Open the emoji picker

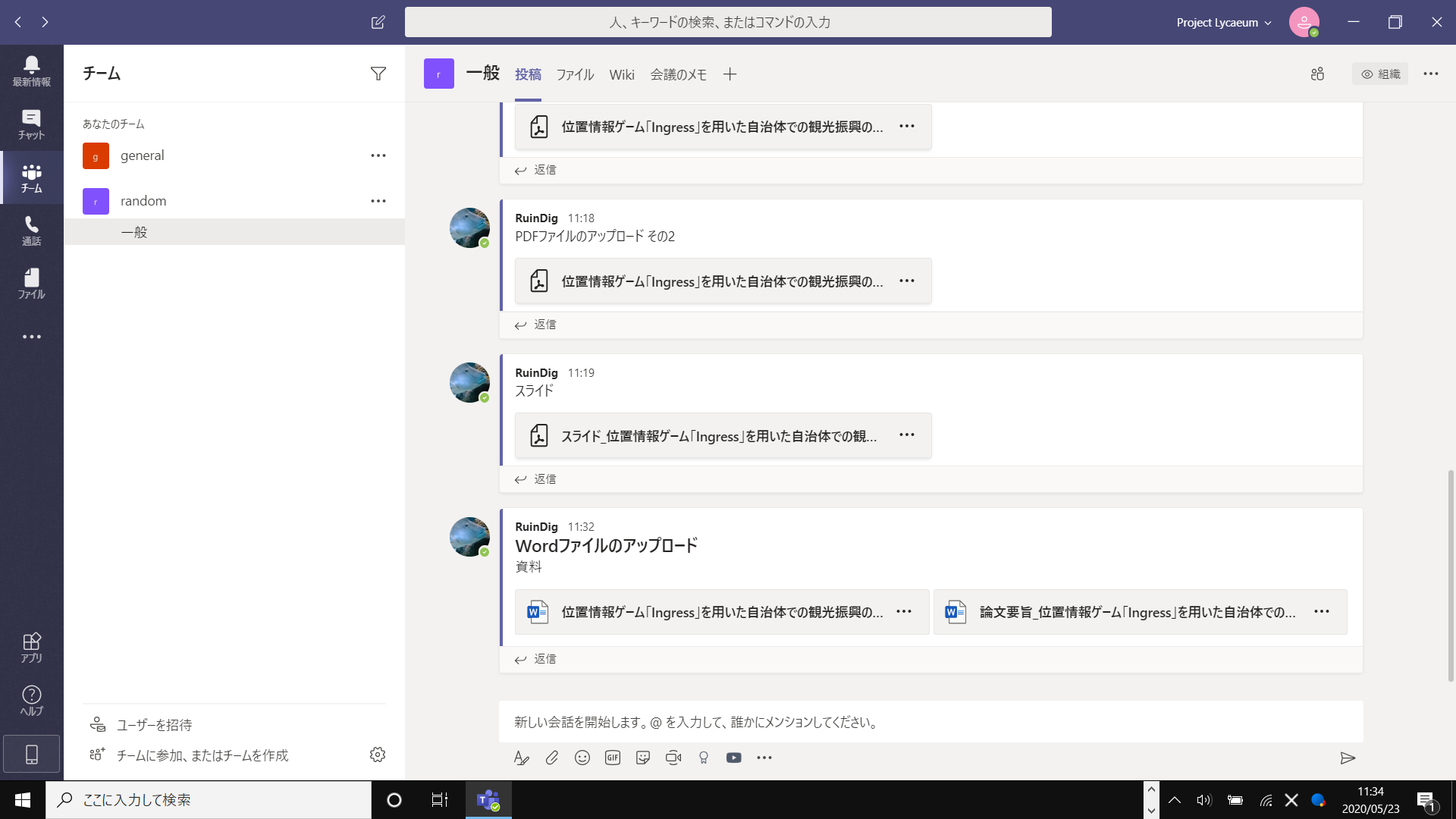pos(582,758)
